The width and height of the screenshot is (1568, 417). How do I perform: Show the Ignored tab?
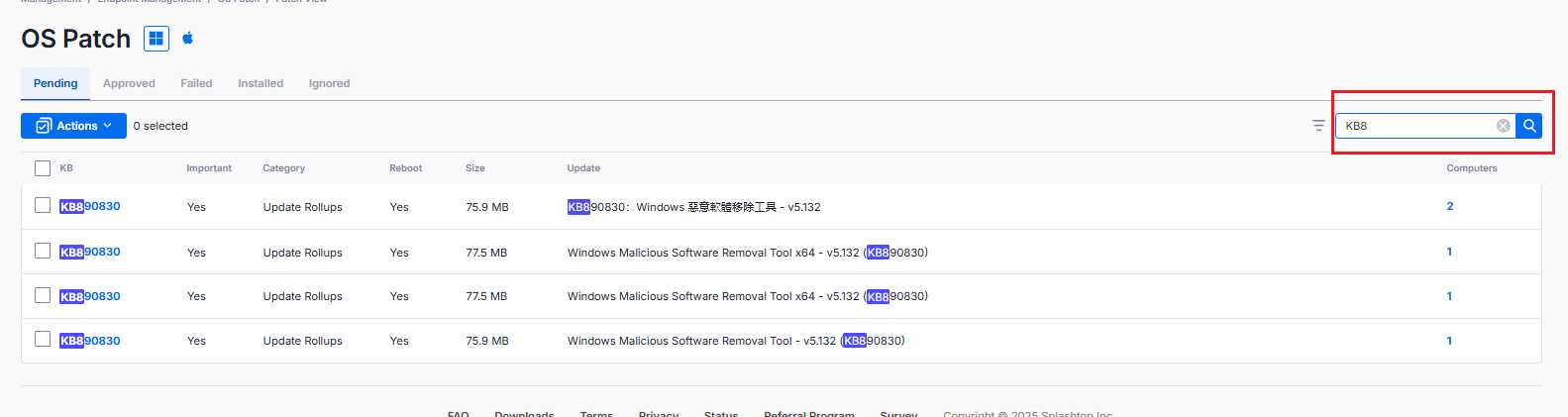(x=329, y=83)
